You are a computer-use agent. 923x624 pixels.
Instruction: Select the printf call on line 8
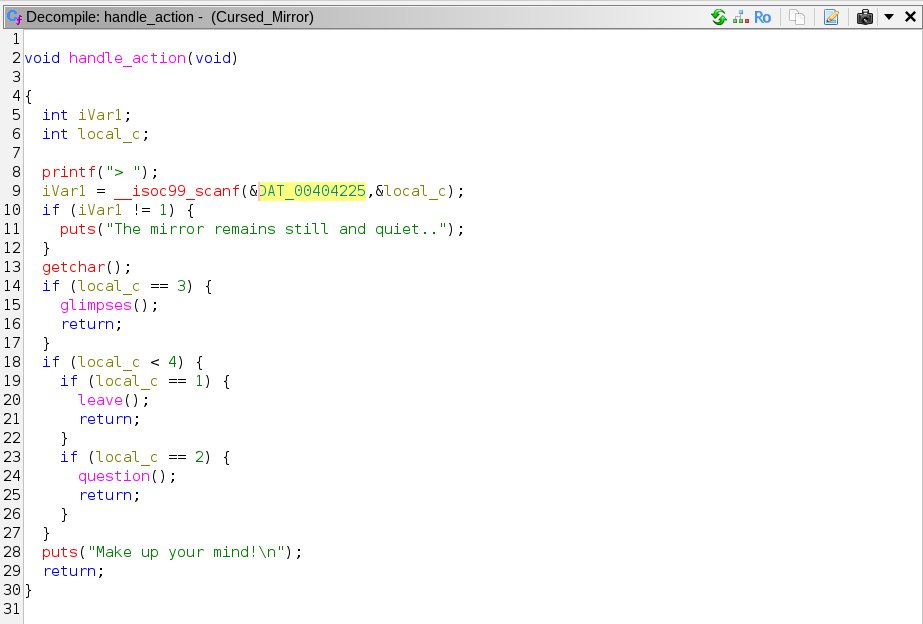[x=69, y=172]
